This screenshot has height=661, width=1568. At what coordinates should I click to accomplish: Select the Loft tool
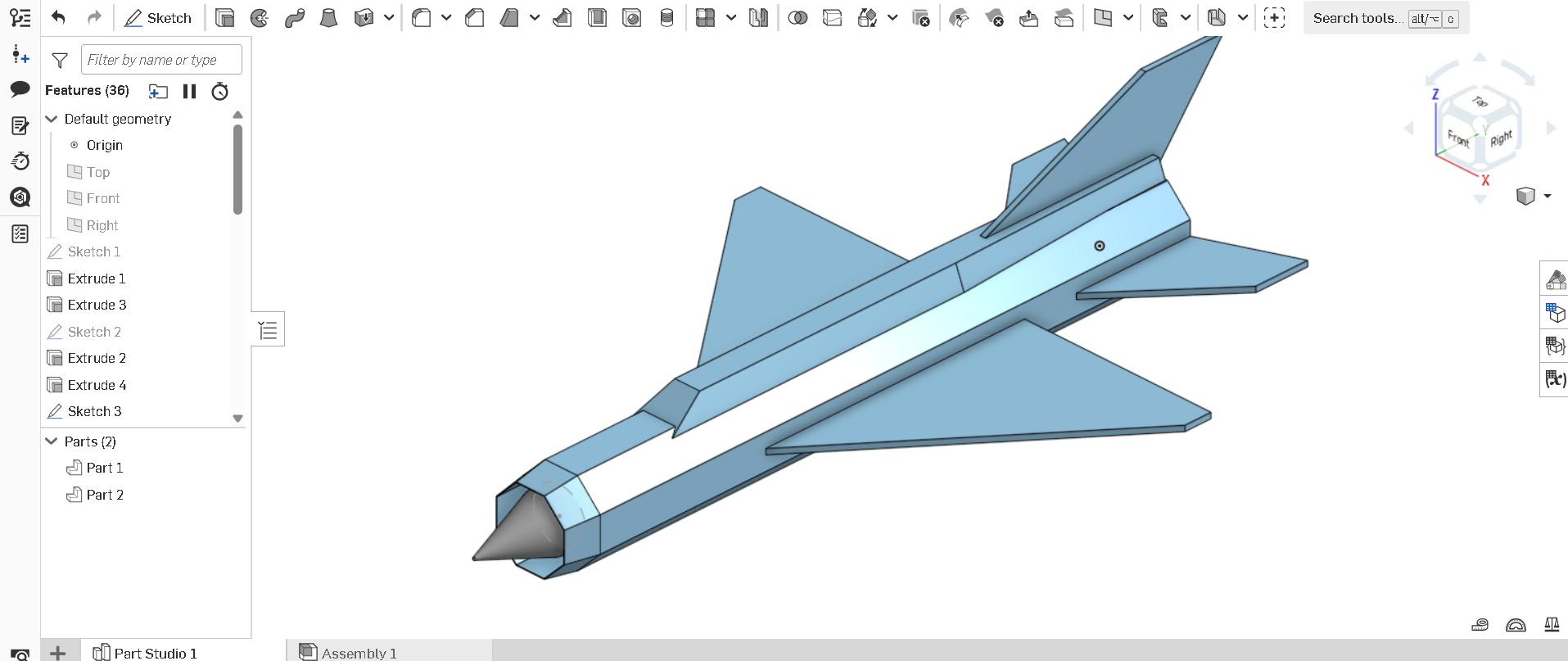tap(328, 18)
